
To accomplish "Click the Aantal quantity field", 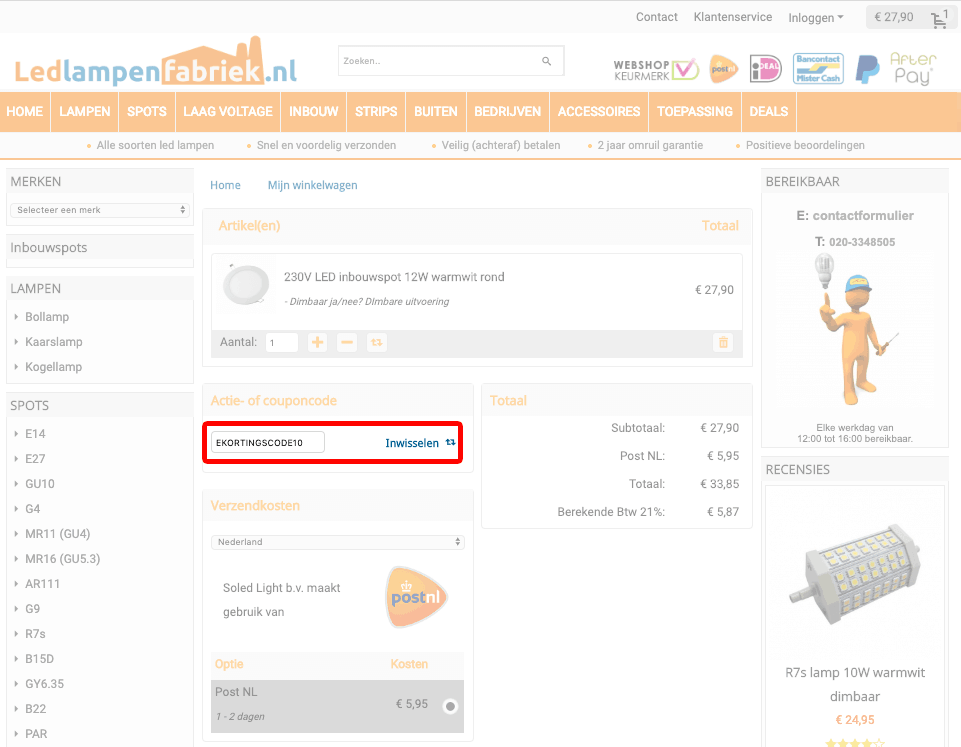I will [x=282, y=343].
